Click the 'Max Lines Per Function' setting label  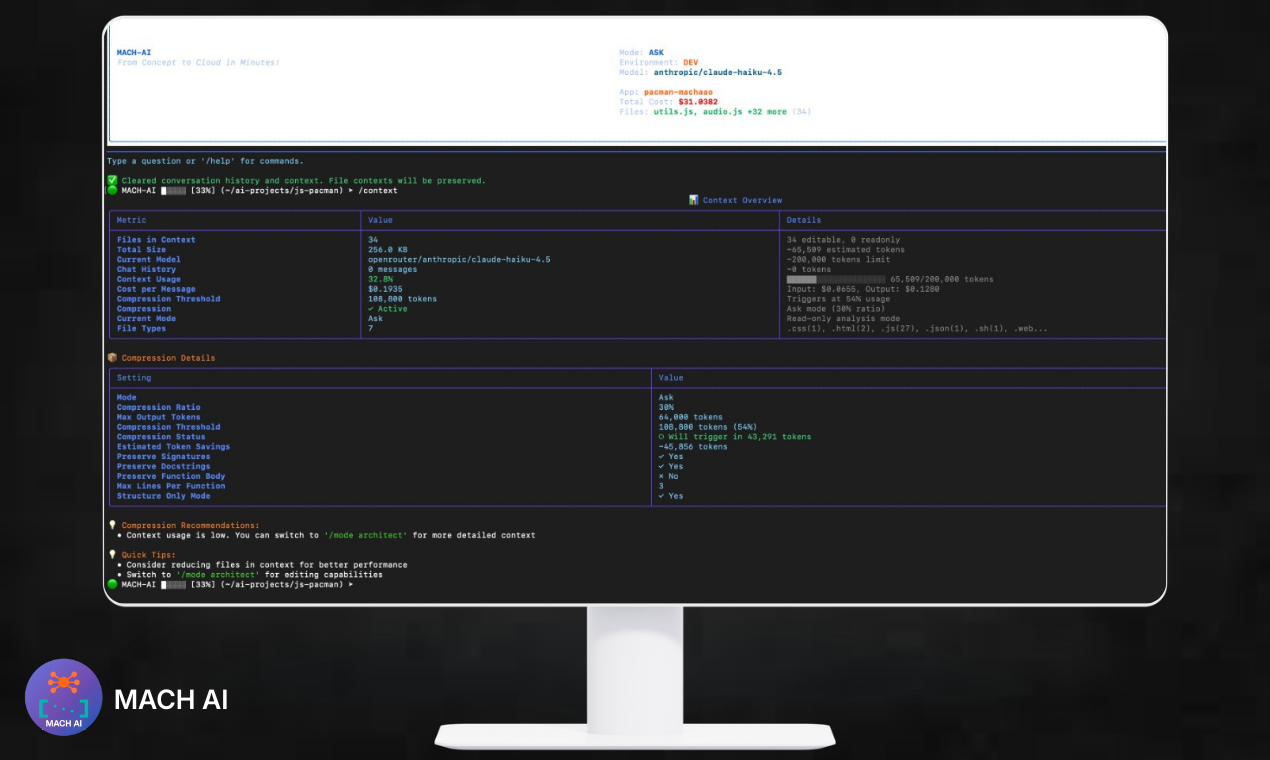[171, 486]
